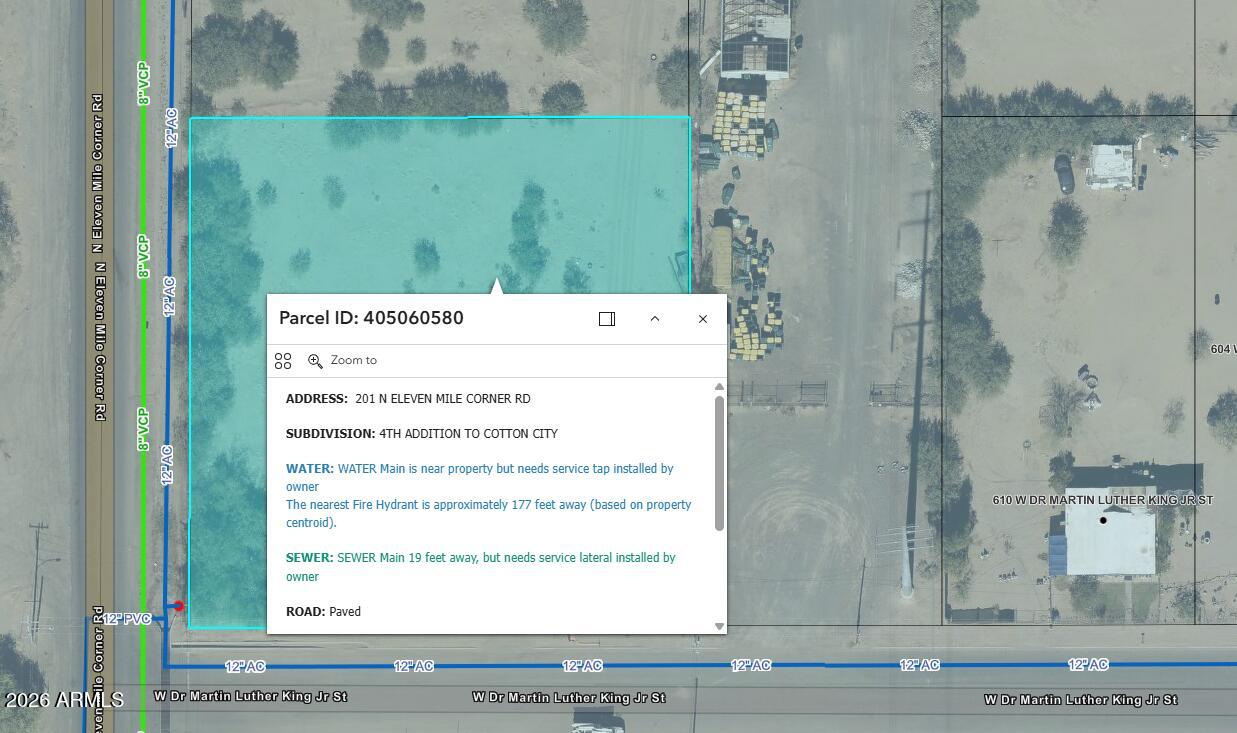
Task: Click the dock popup window icon
Action: [606, 318]
